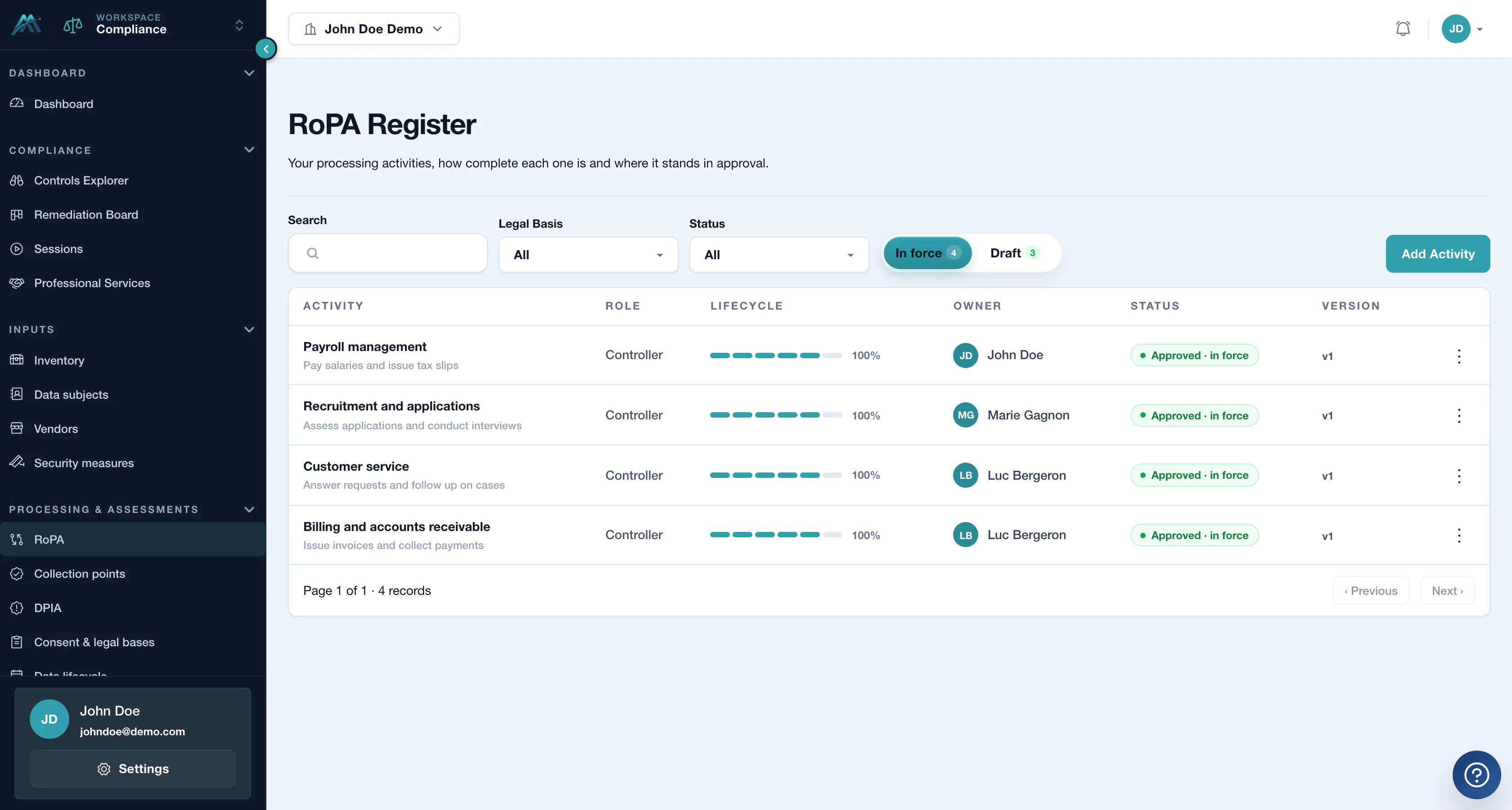This screenshot has width=1512, height=810.
Task: Collapse the Compliance sidebar section
Action: pos(249,150)
